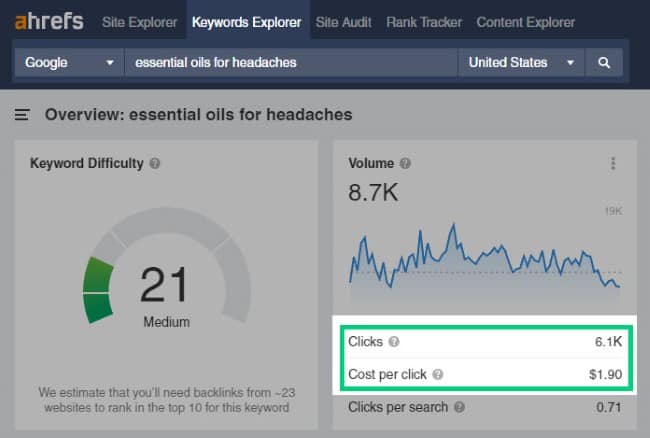Select the Keywords Explorer tab
650x438 pixels.
coord(247,22)
